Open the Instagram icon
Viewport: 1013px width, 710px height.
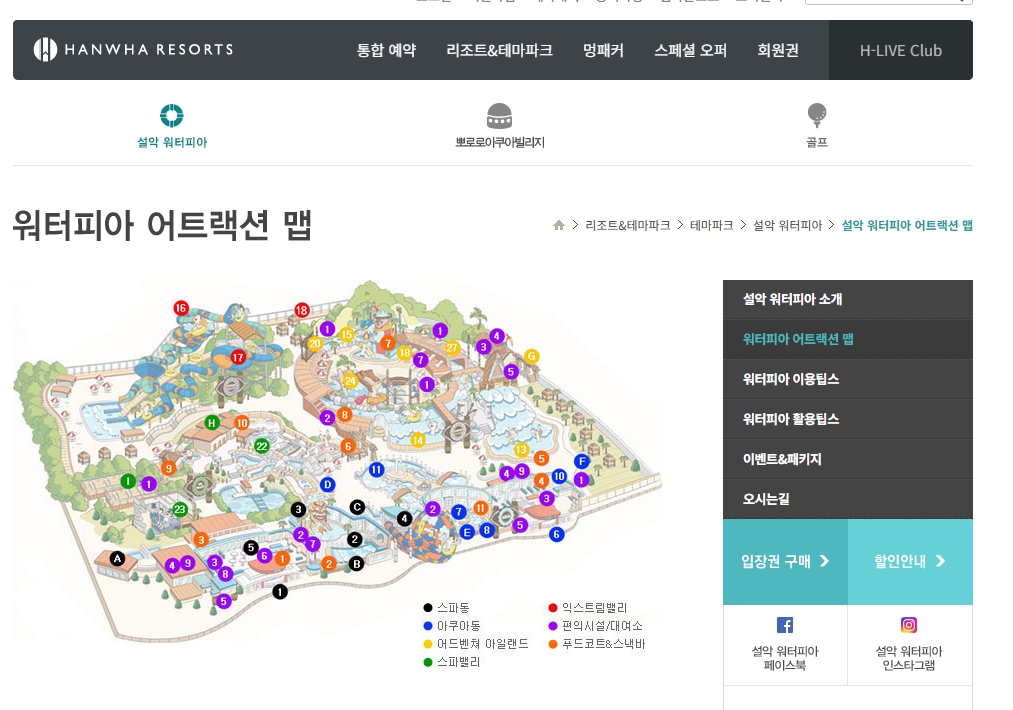[x=909, y=625]
